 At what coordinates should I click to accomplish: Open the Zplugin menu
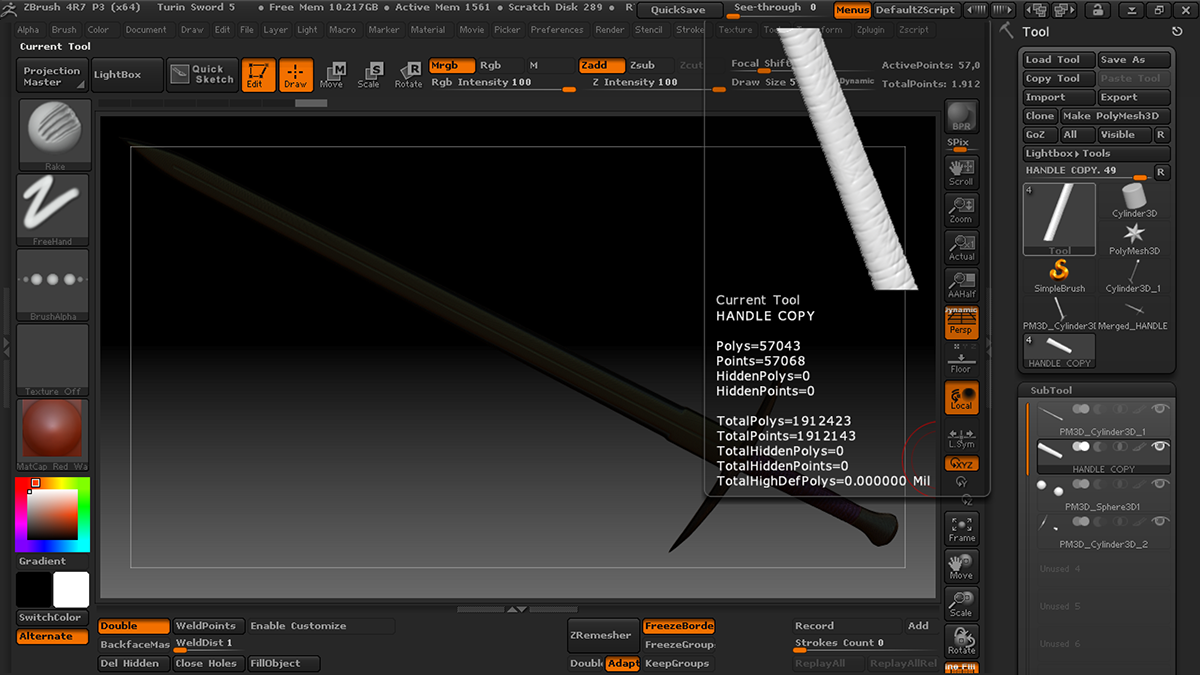point(871,30)
